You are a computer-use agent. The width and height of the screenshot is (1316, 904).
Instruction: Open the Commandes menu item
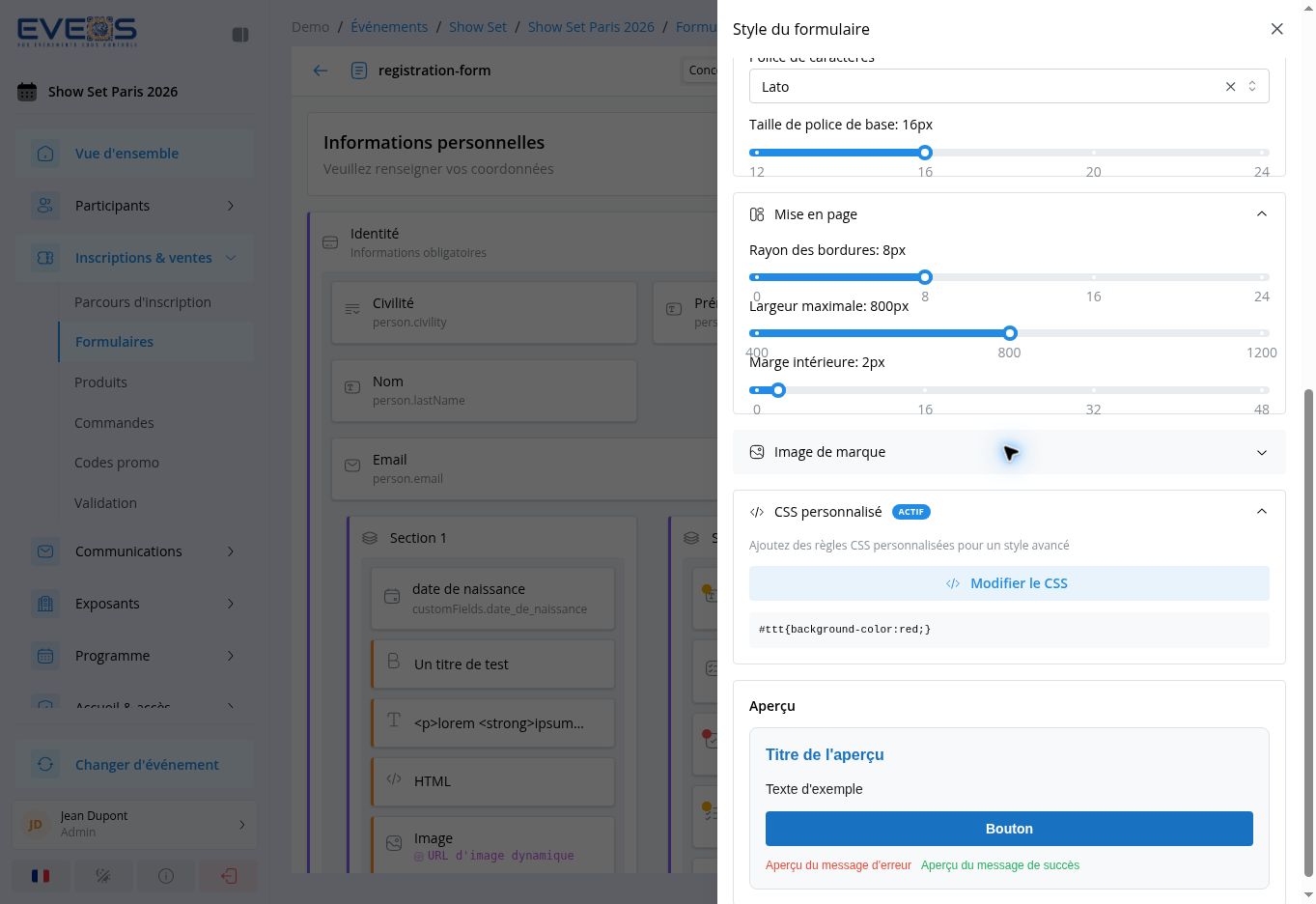(114, 423)
